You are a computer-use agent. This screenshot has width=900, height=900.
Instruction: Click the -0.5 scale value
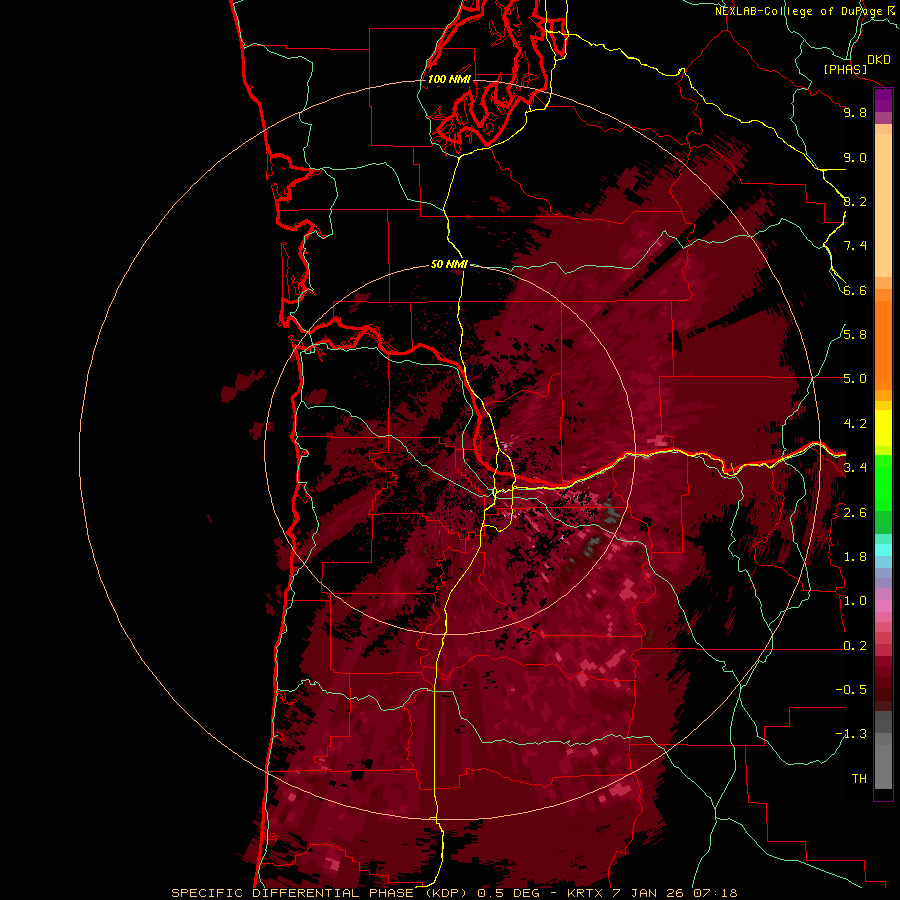851,689
